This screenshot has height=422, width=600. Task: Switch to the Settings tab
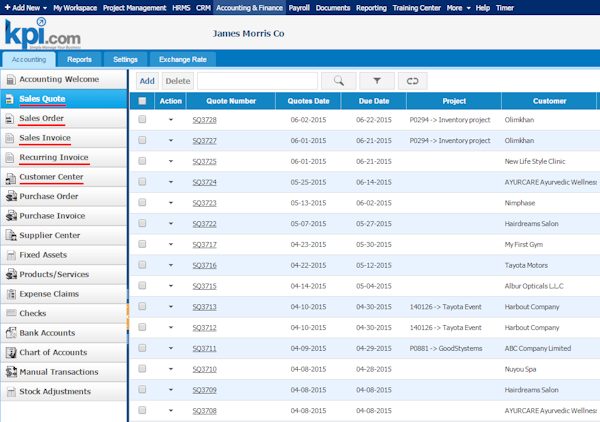point(125,59)
